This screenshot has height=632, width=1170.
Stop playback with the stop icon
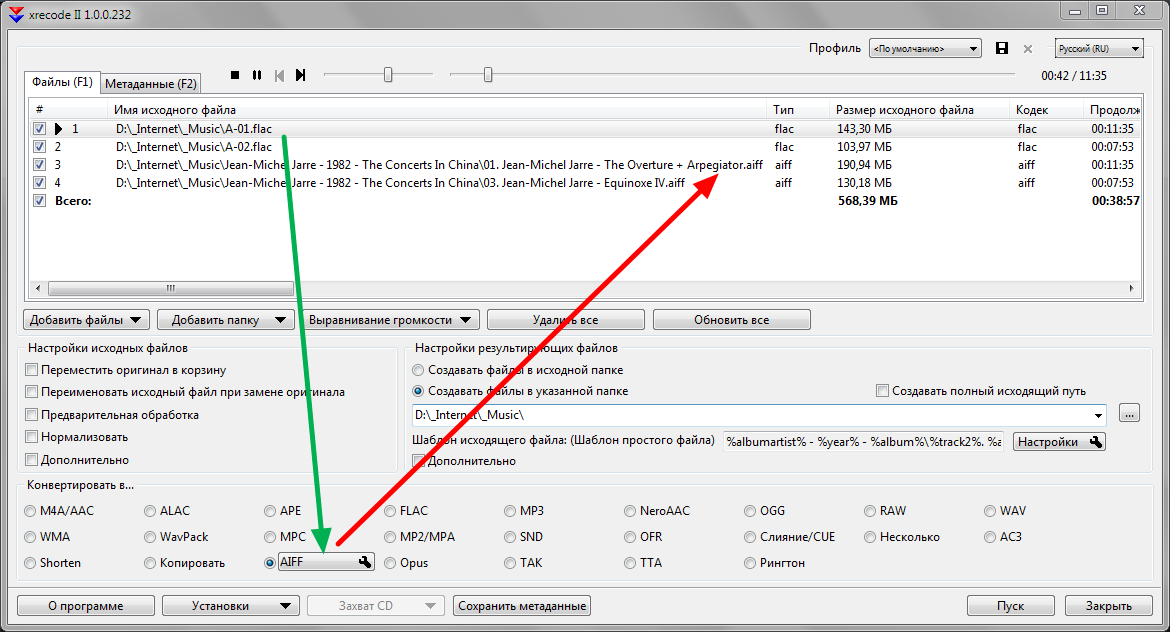(x=235, y=75)
